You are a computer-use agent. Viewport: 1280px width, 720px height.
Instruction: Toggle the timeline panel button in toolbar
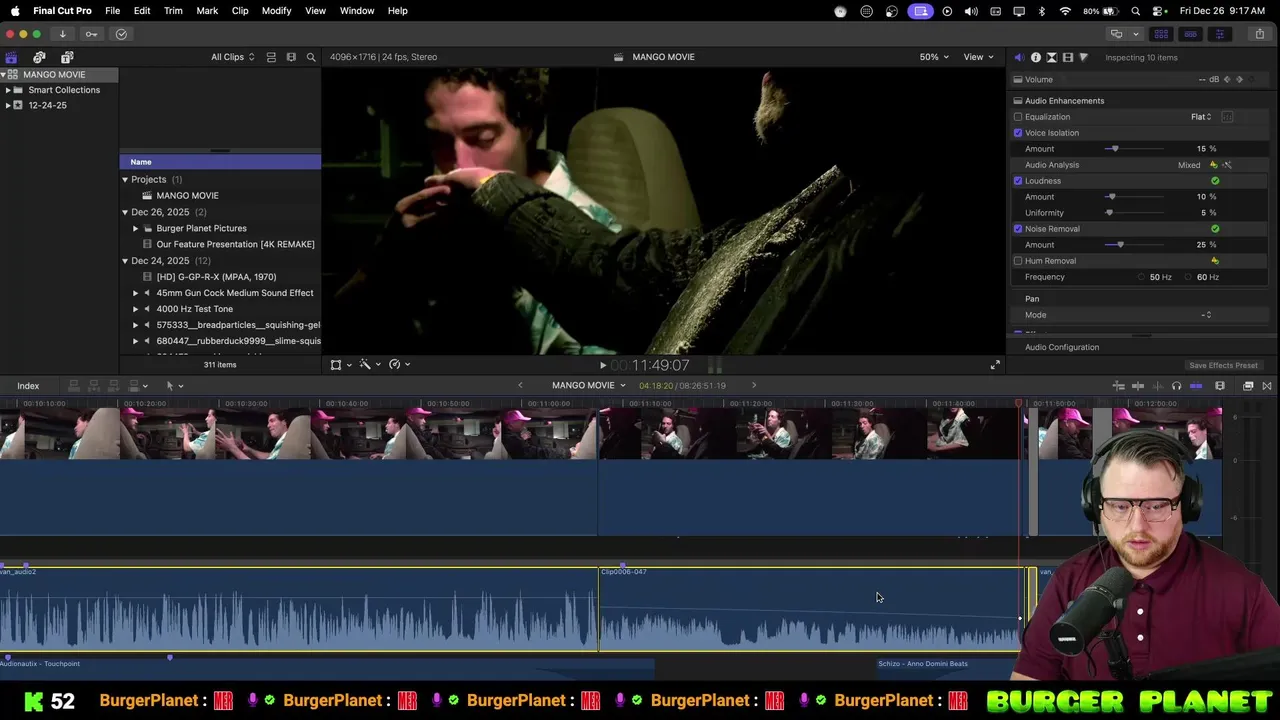pos(1190,34)
